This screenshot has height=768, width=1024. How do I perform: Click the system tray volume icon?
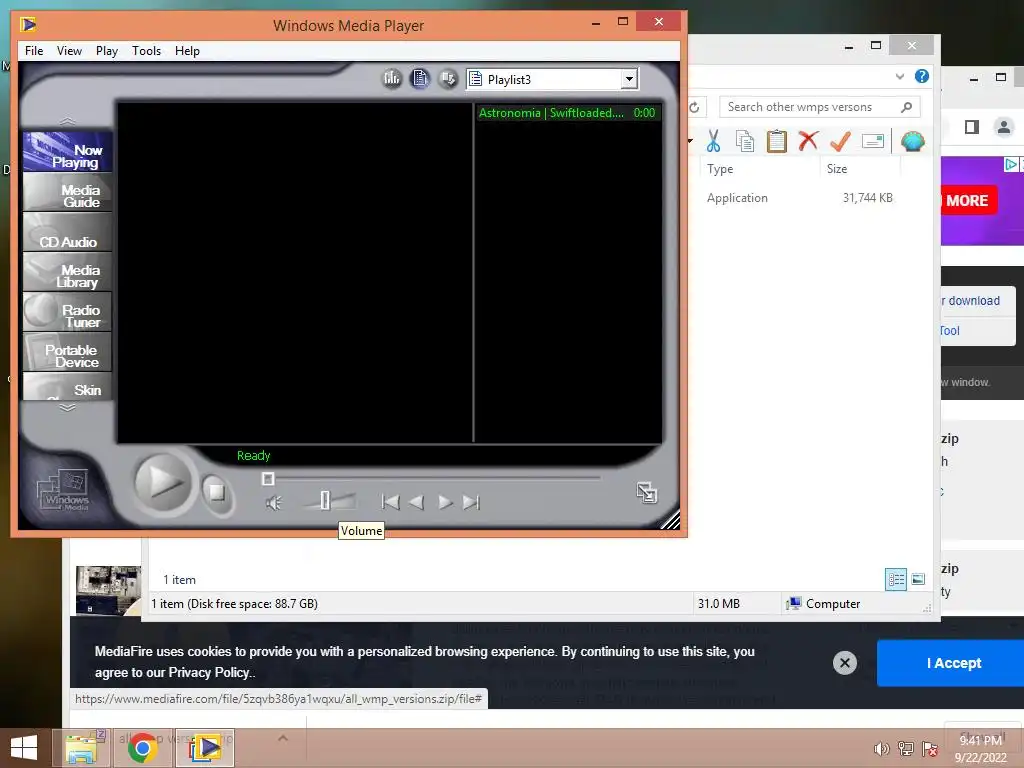(x=882, y=749)
